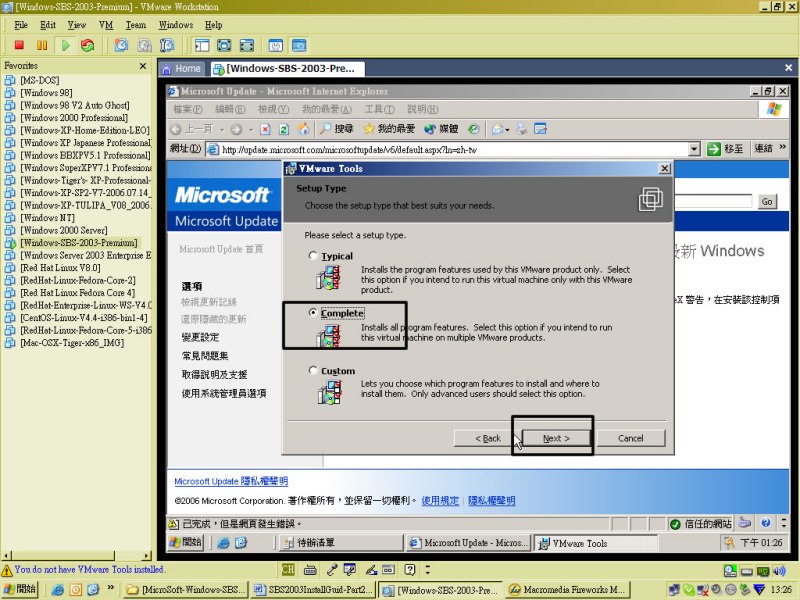Image resolution: width=800 pixels, height=600 pixels.
Task: Open the Windows menu
Action: 176,25
